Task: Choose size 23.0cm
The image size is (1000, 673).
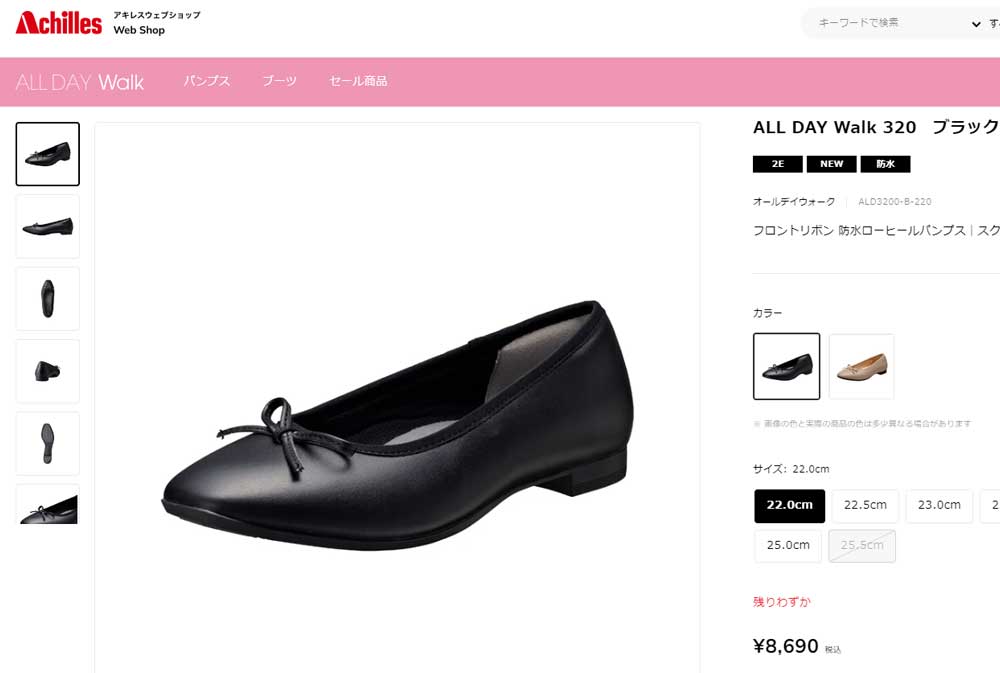Action: pyautogui.click(x=939, y=505)
